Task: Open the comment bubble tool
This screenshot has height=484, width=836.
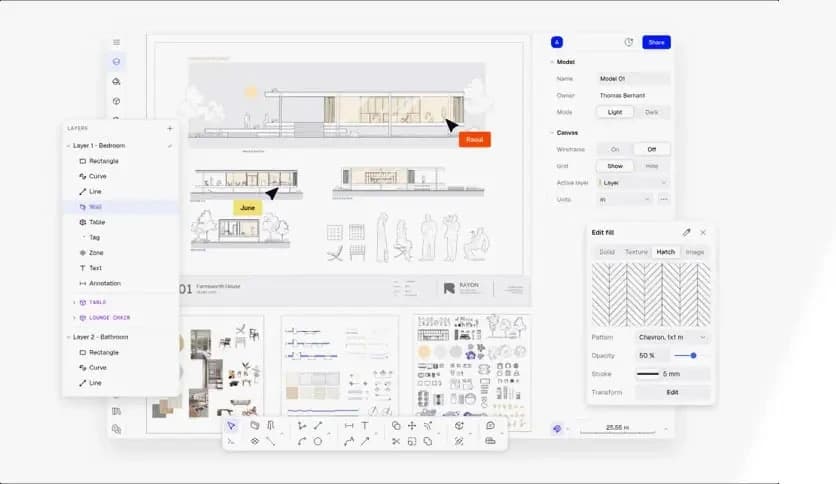Action: pyautogui.click(x=490, y=426)
